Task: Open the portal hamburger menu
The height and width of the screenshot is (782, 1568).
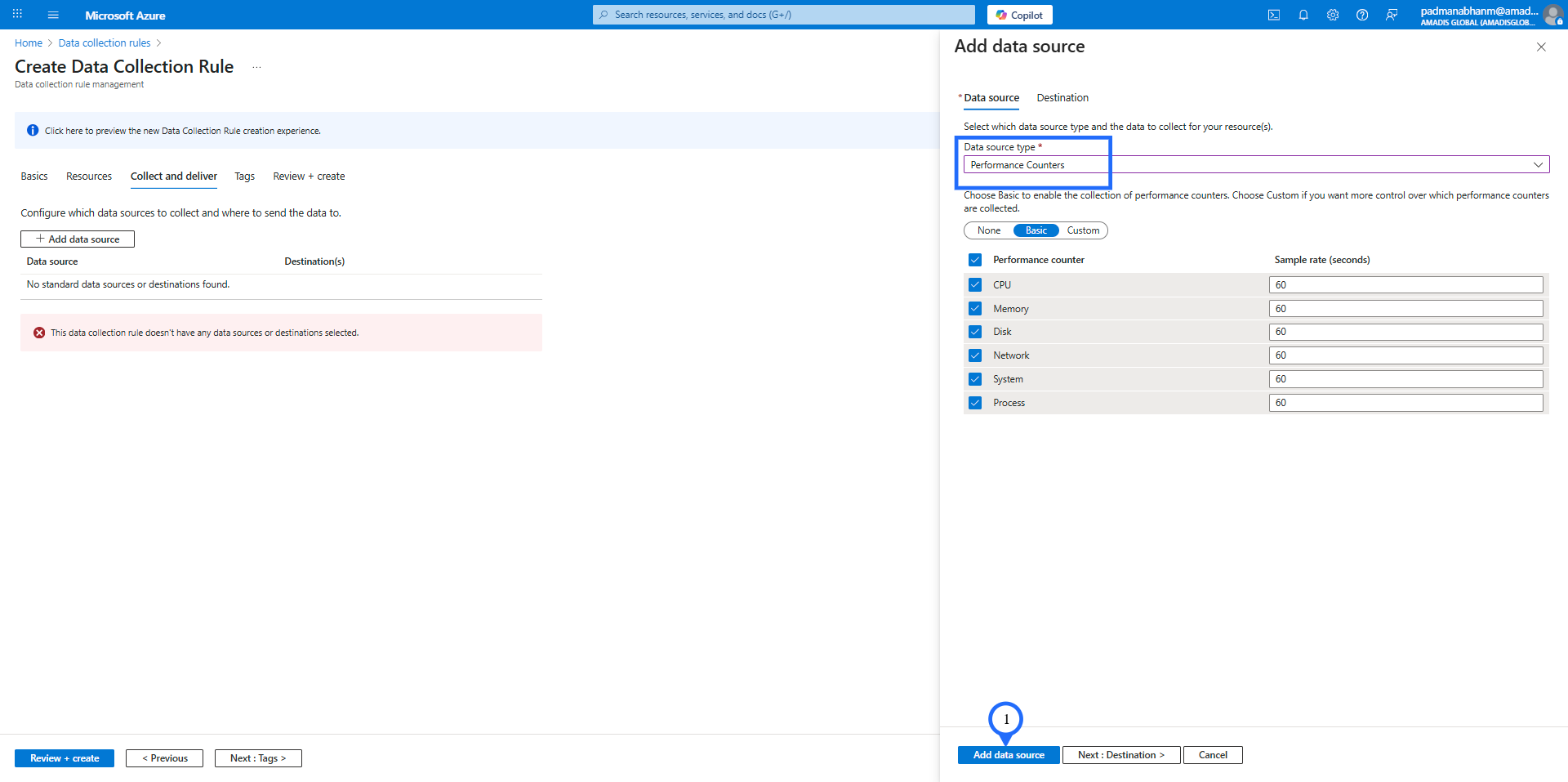Action: pyautogui.click(x=53, y=15)
